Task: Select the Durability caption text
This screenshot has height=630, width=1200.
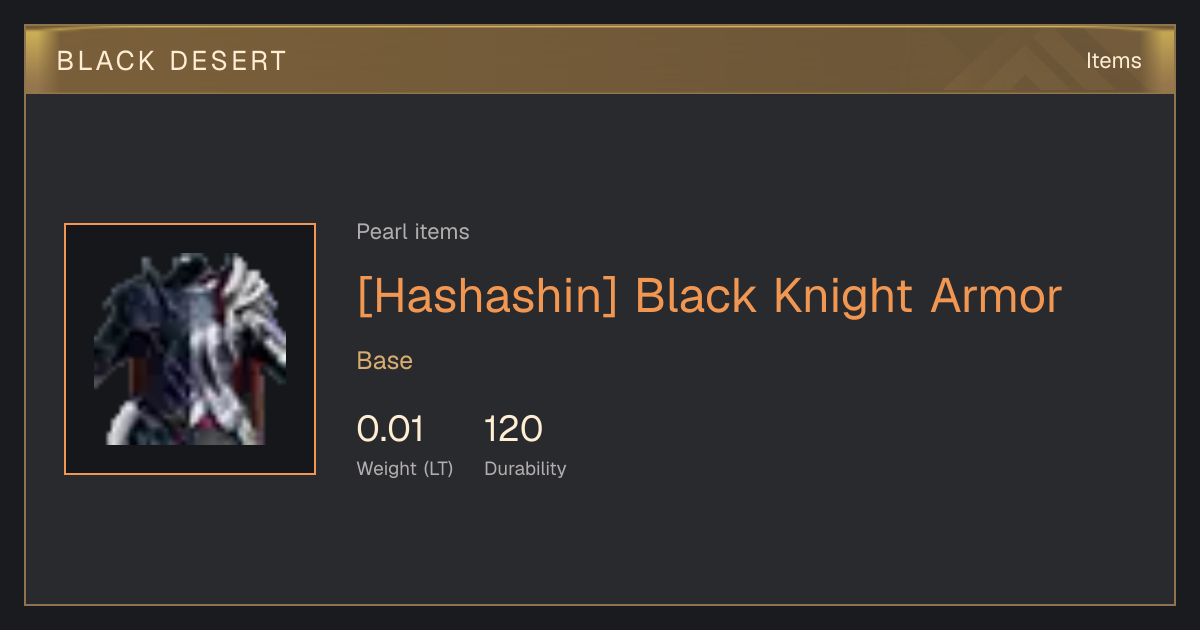Action: click(x=525, y=468)
